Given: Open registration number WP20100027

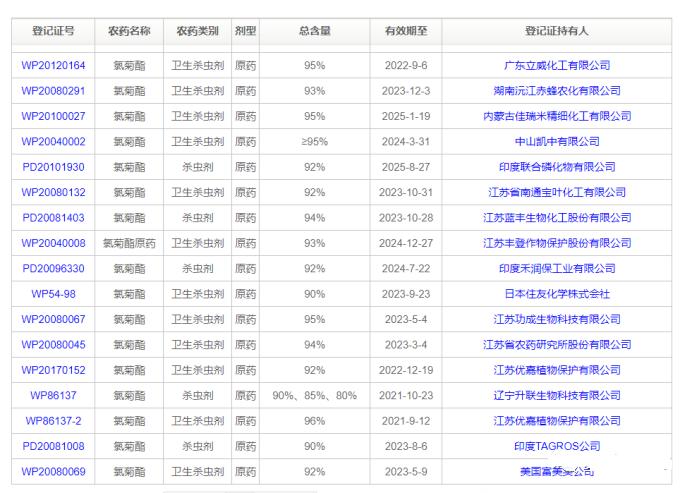Looking at the screenshot, I should pos(53,116).
